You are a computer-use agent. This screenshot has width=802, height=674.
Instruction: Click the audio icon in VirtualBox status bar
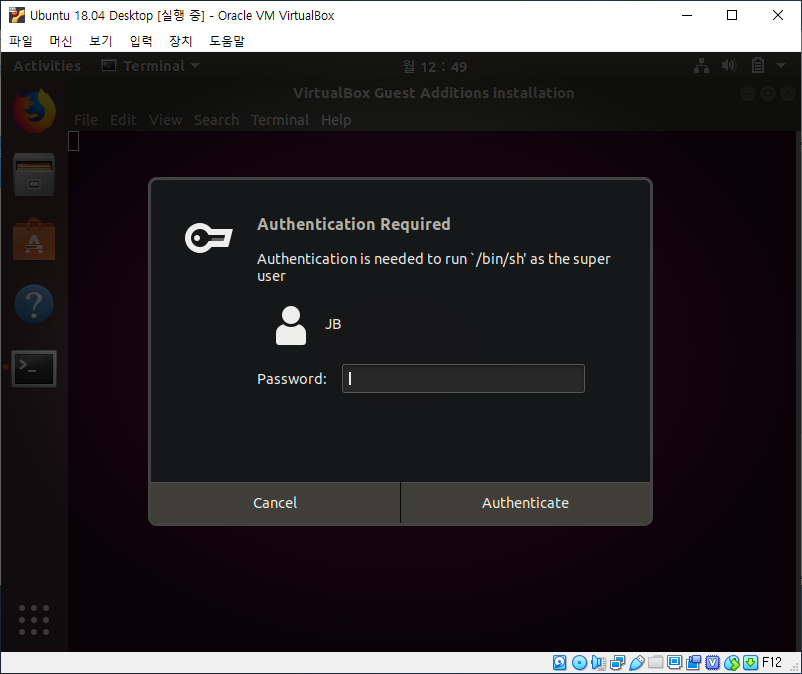pos(598,663)
